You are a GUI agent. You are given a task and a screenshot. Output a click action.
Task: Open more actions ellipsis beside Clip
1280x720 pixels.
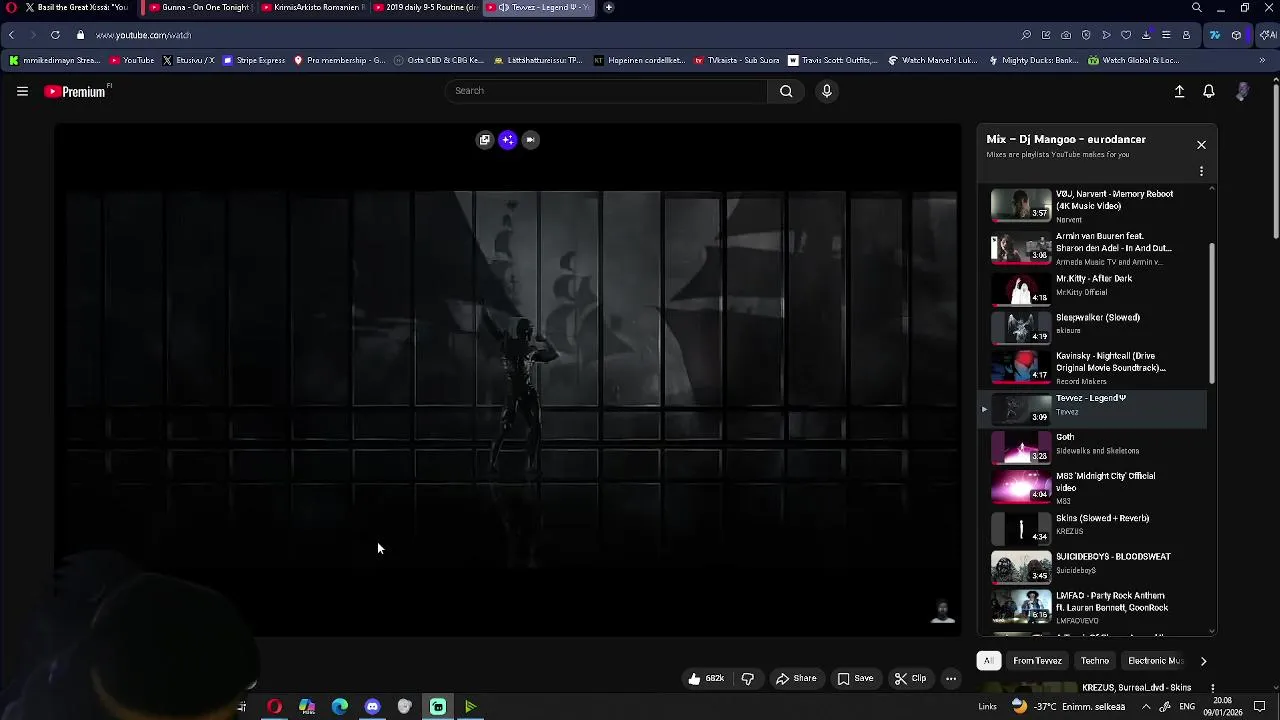click(951, 678)
